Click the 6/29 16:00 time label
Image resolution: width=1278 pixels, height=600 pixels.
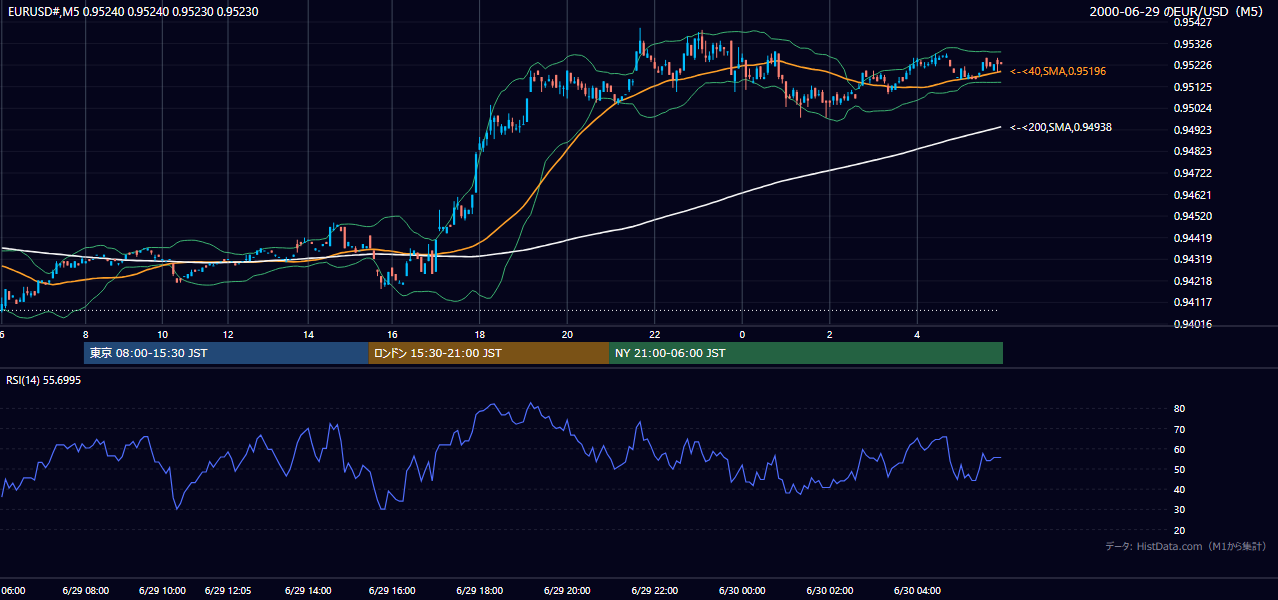(x=391, y=590)
